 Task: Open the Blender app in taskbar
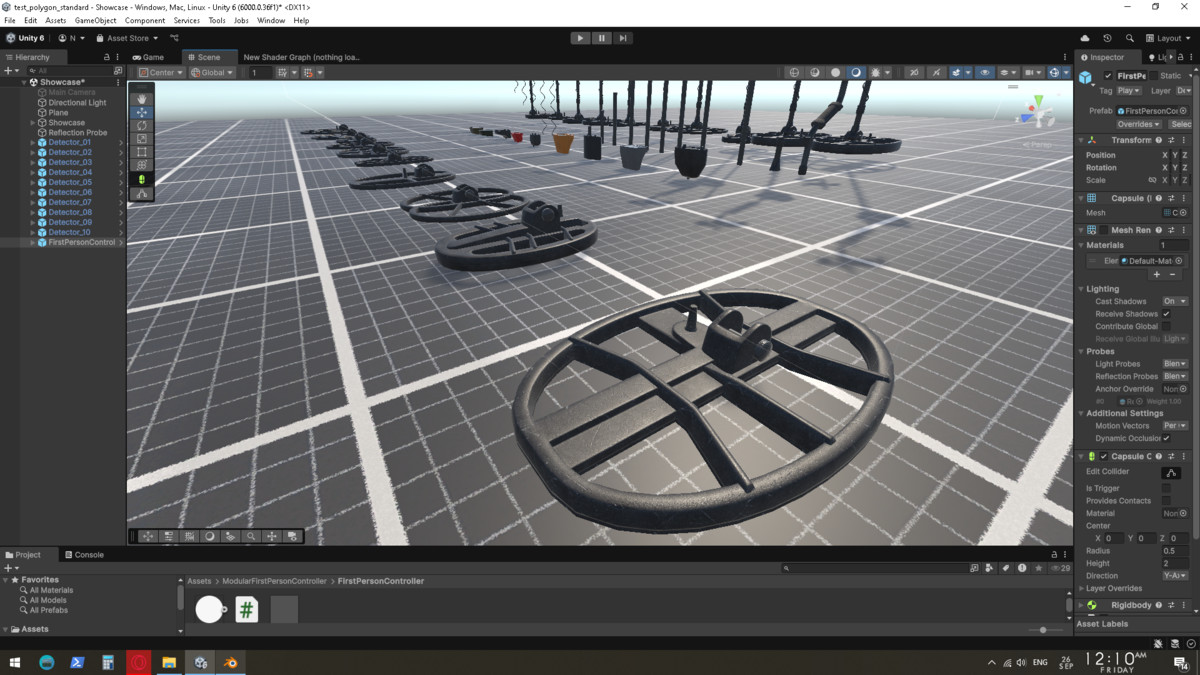(x=231, y=662)
